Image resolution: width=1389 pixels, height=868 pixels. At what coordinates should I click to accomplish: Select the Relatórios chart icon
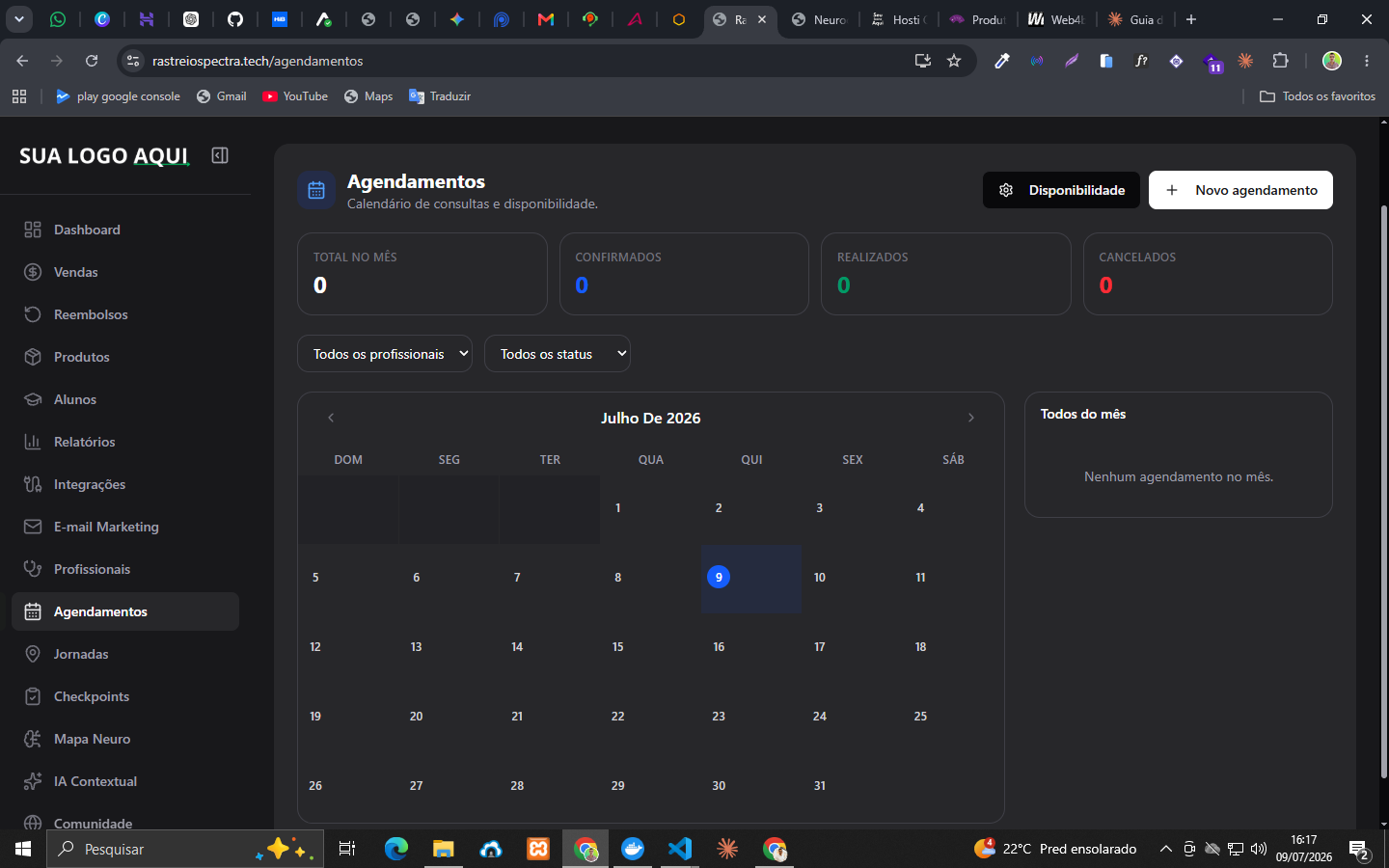[33, 442]
